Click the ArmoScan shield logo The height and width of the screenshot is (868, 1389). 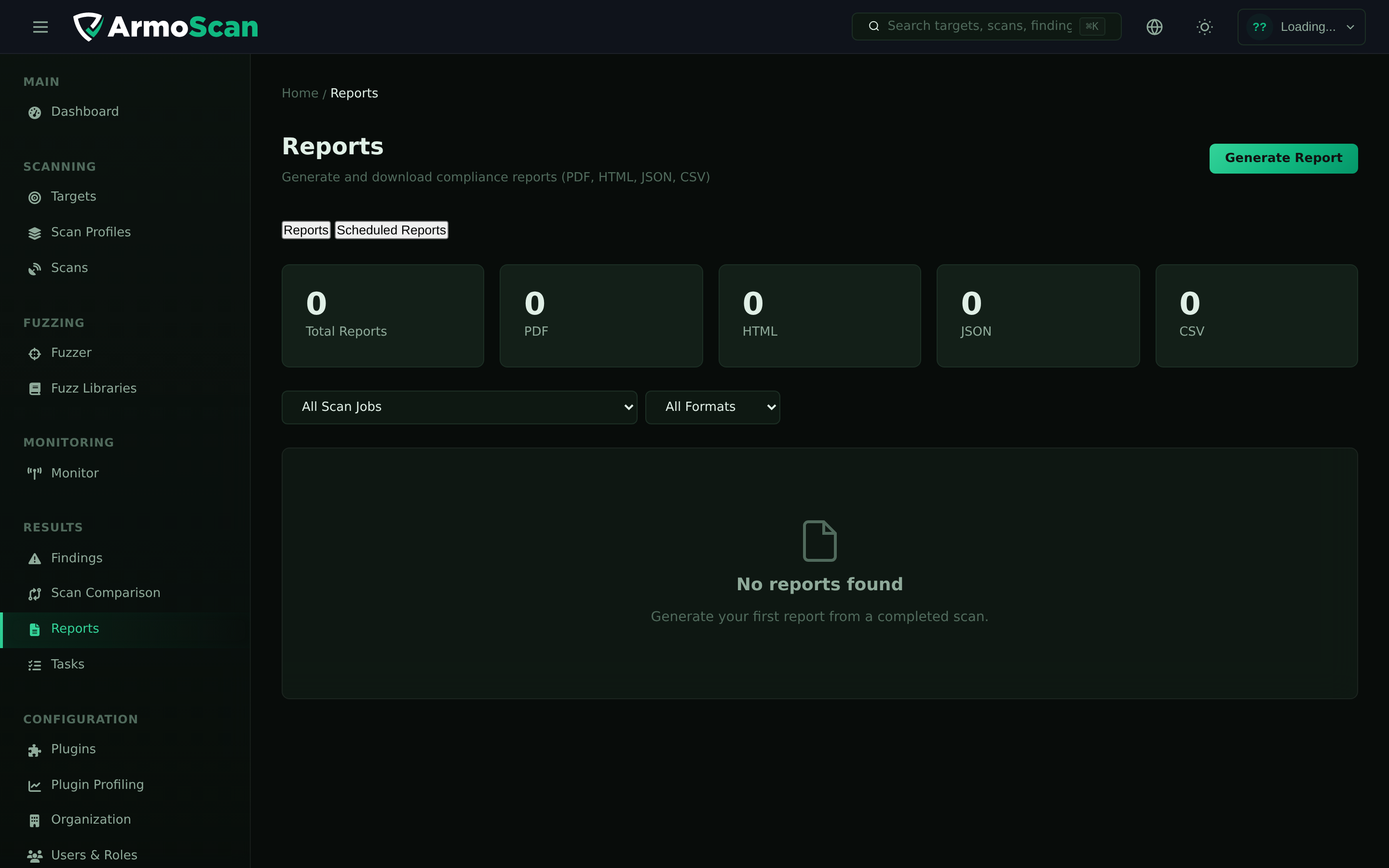pyautogui.click(x=88, y=27)
